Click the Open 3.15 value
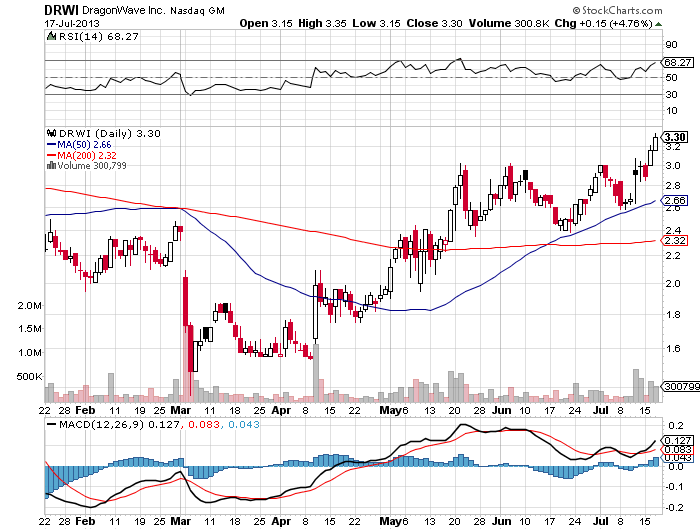Image resolution: width=700 pixels, height=530 pixels. click(x=266, y=23)
